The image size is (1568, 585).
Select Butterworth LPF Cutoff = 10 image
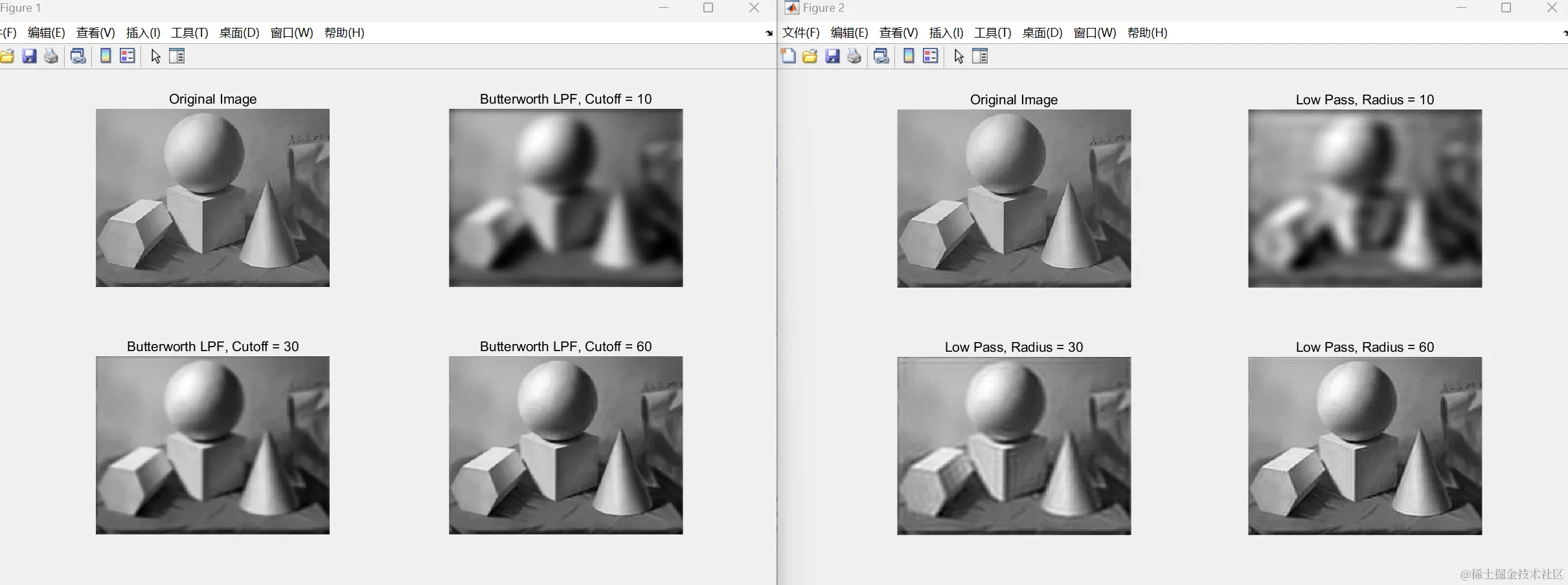[566, 198]
